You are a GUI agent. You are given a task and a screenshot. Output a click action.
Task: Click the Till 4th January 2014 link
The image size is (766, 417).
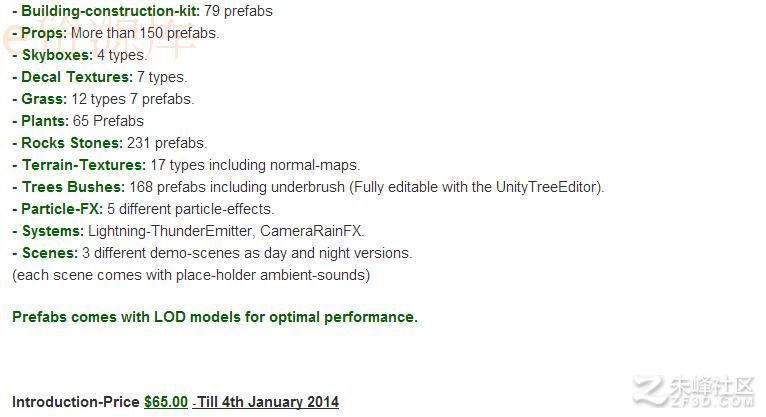pos(265,402)
